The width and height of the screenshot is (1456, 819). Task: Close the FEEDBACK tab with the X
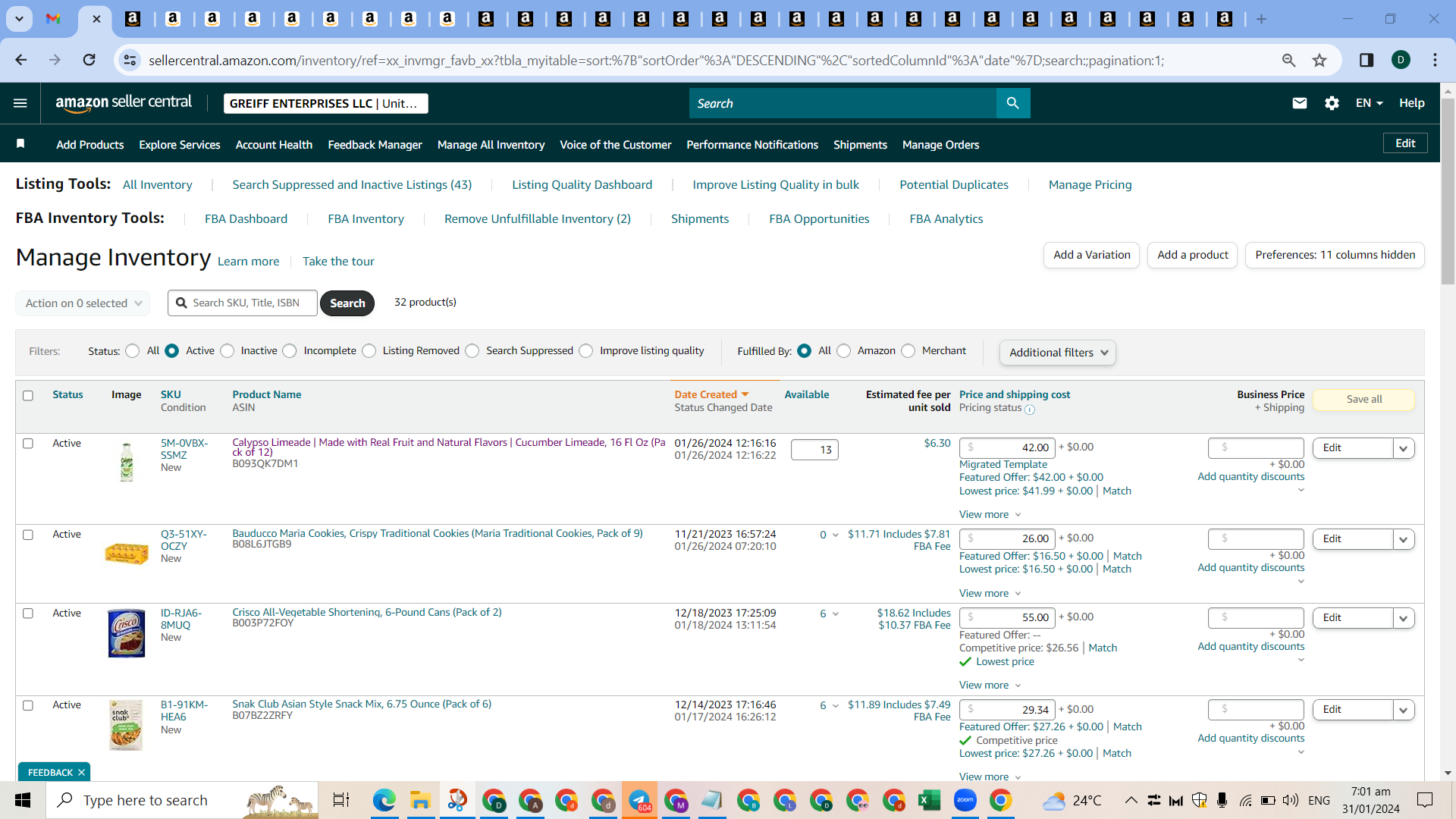pos(81,772)
